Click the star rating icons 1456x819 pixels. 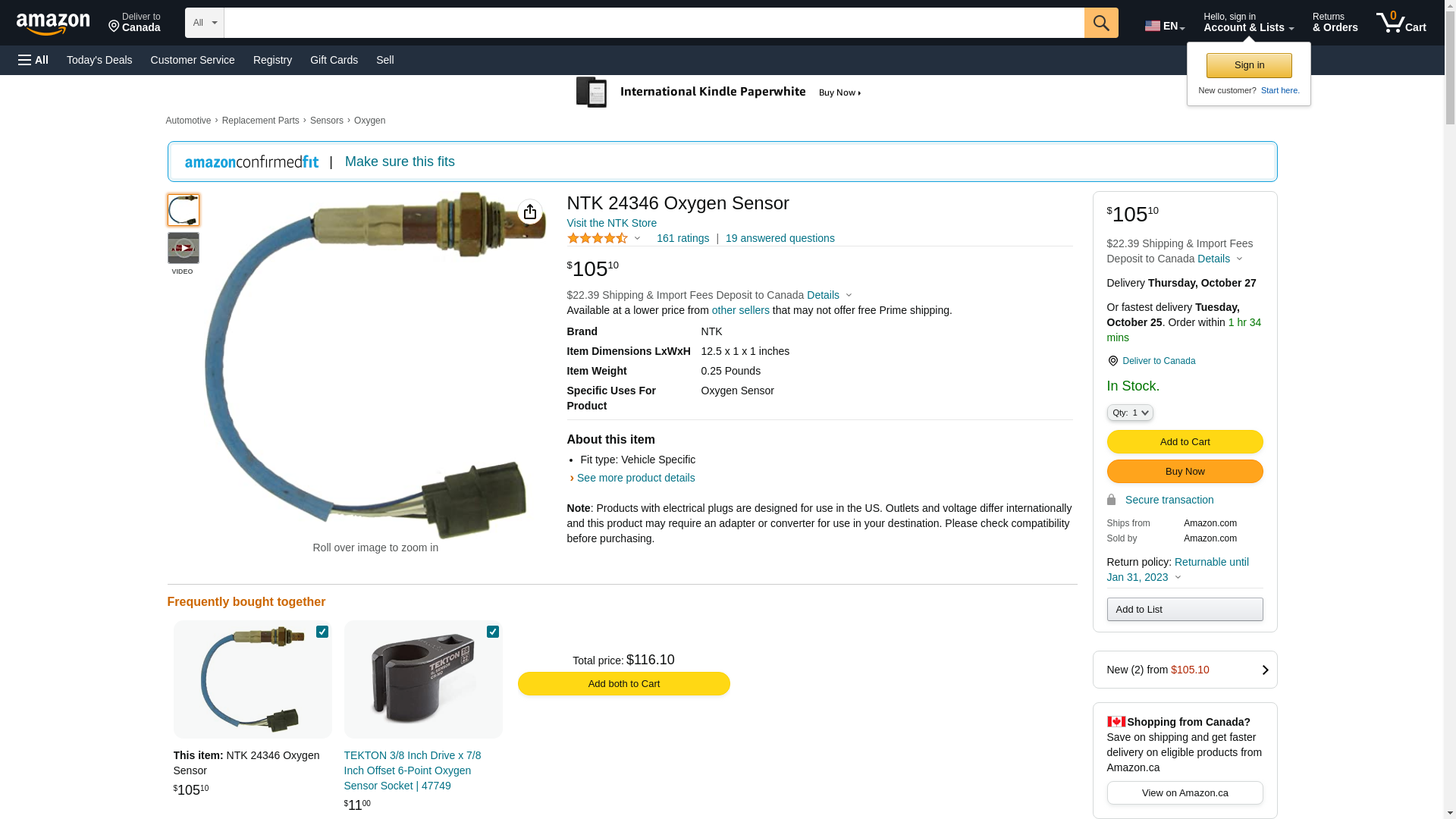click(x=598, y=238)
